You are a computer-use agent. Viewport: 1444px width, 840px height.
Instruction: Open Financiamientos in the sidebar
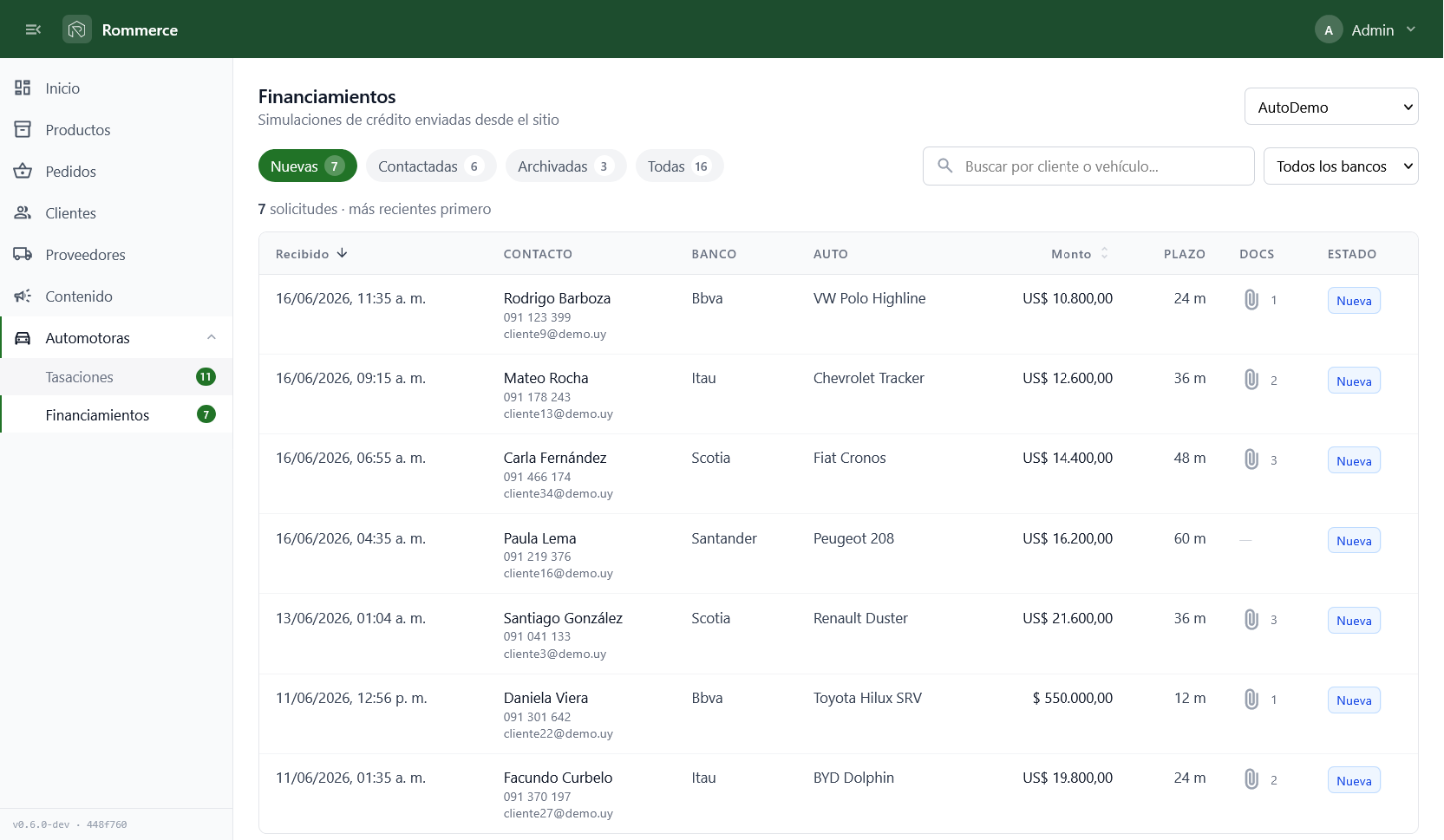116,415
